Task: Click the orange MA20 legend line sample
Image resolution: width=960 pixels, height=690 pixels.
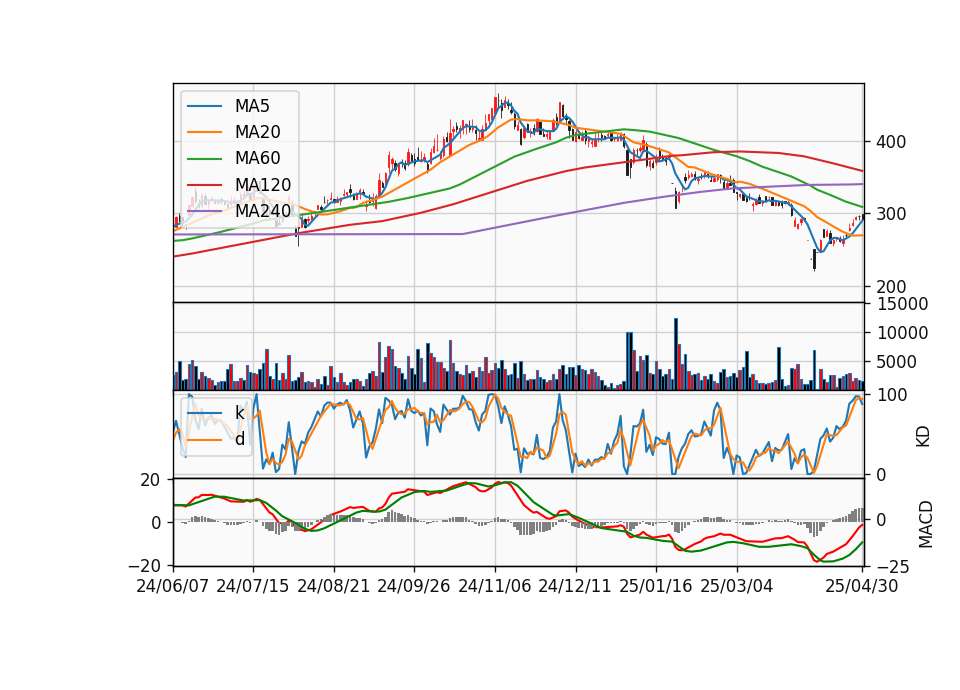Action: 204,132
